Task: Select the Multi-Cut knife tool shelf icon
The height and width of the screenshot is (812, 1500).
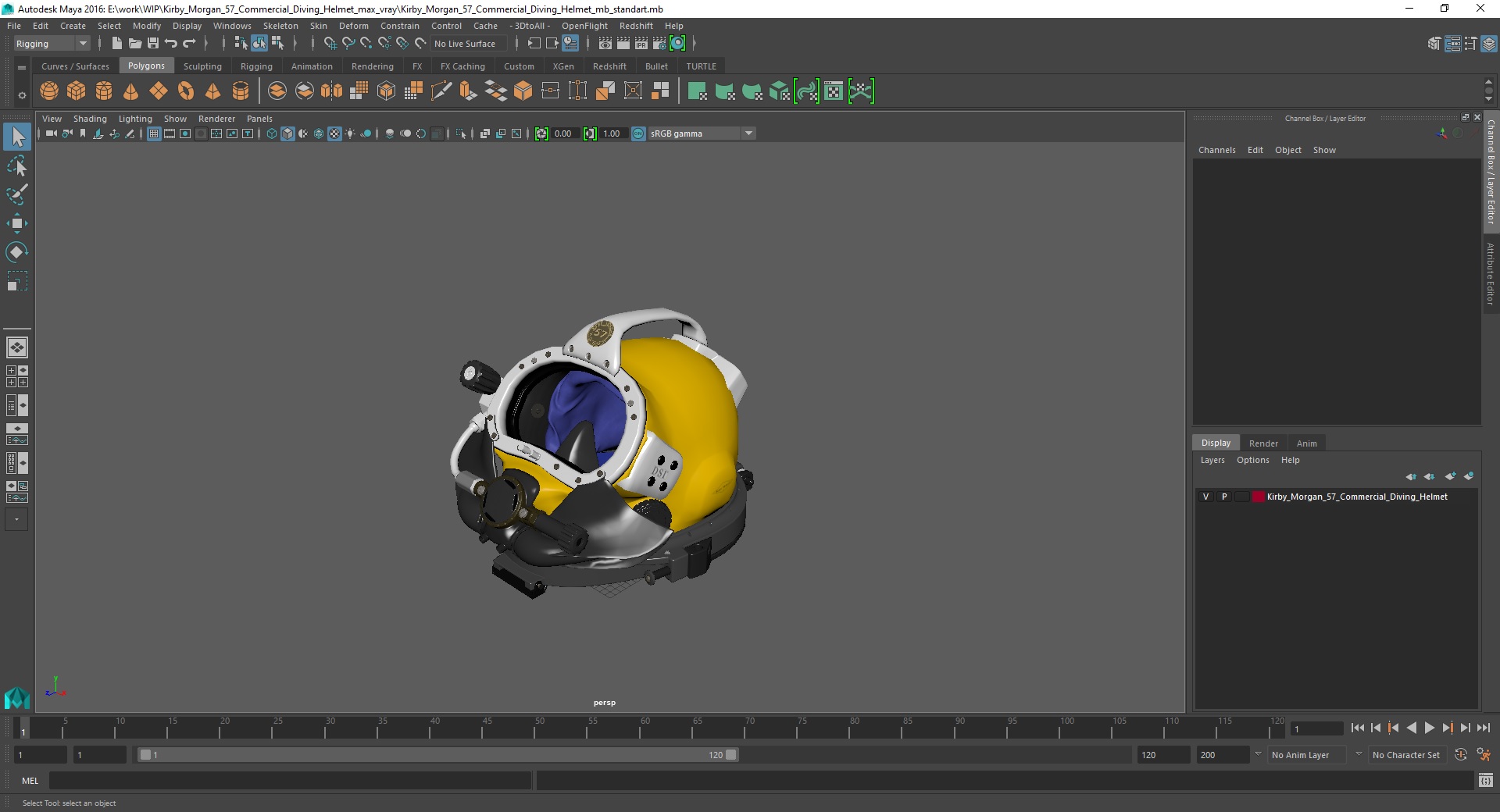Action: [441, 91]
